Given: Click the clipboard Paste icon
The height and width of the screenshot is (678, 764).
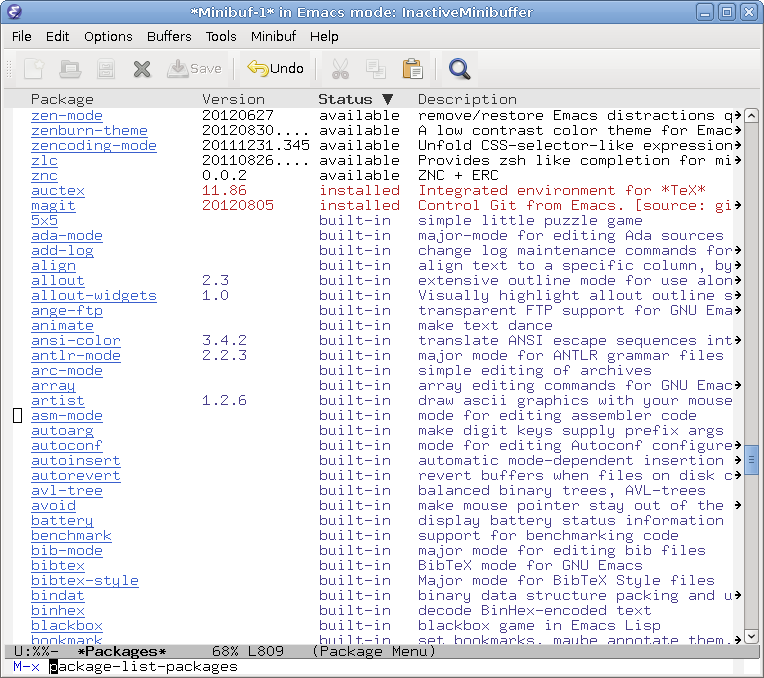Looking at the screenshot, I should click(412, 69).
